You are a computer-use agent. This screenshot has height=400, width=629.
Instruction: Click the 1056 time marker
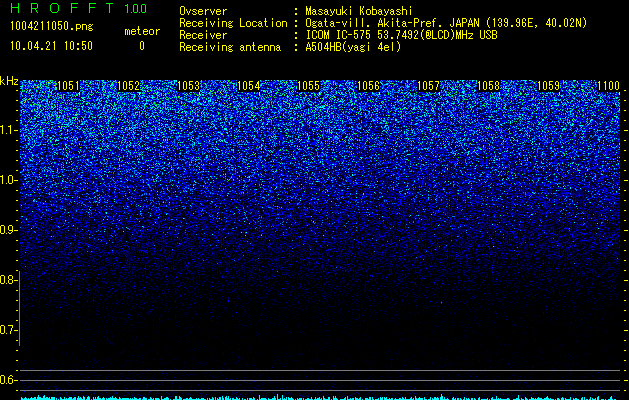tap(368, 86)
